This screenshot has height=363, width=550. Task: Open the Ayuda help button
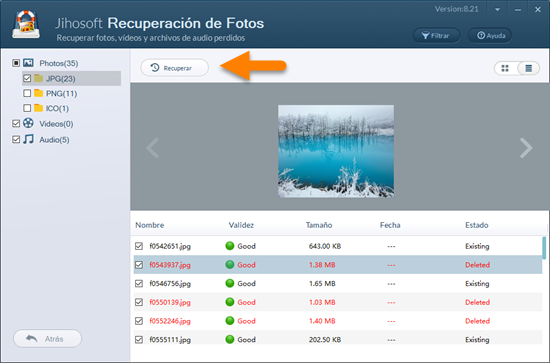pos(490,35)
